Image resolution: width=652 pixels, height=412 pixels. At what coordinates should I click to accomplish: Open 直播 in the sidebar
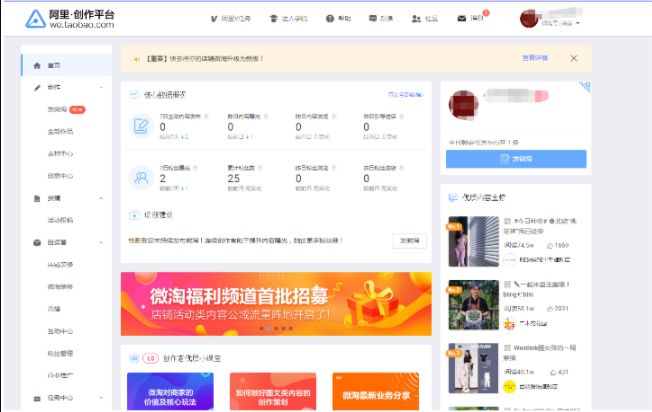[54, 309]
